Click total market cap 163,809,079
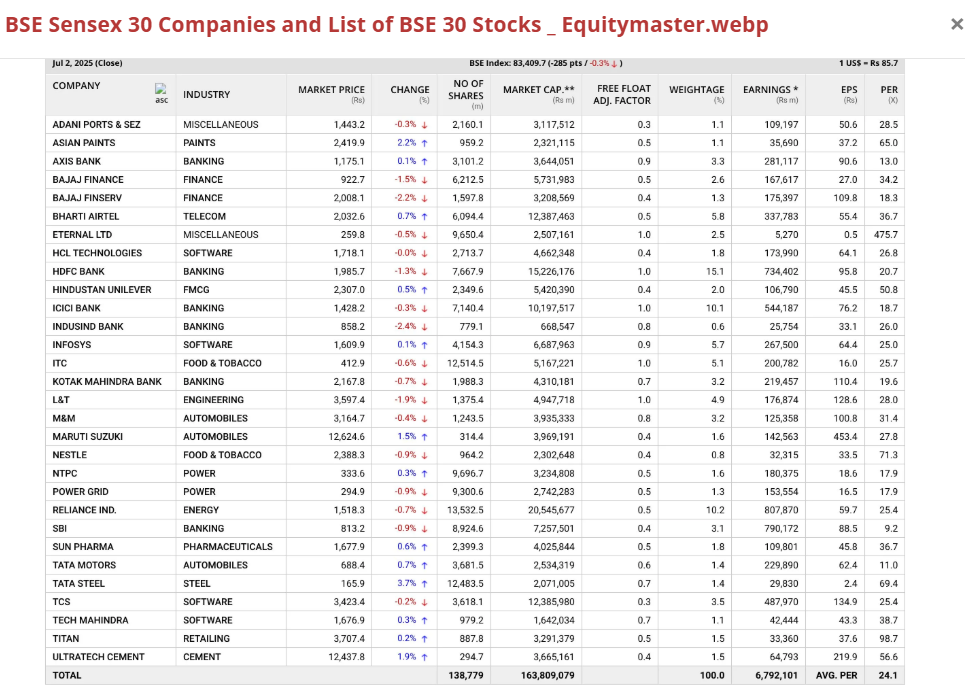The image size is (965, 695). pos(548,675)
